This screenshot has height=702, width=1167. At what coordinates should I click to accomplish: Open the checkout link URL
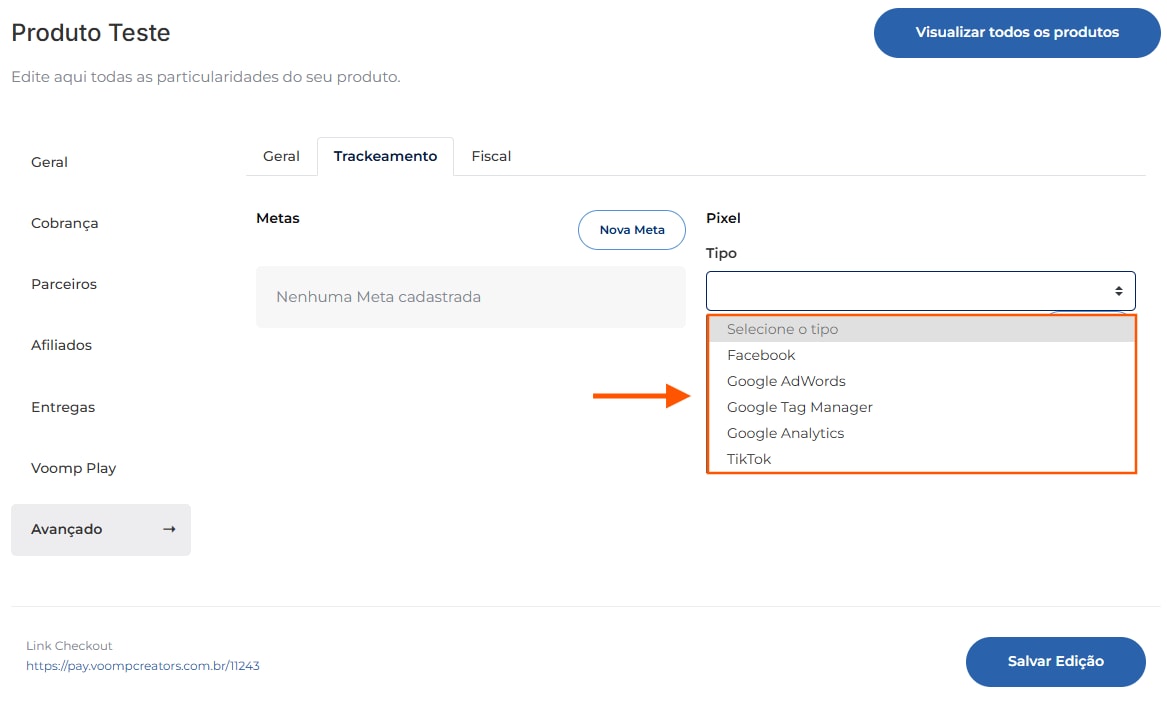[143, 665]
